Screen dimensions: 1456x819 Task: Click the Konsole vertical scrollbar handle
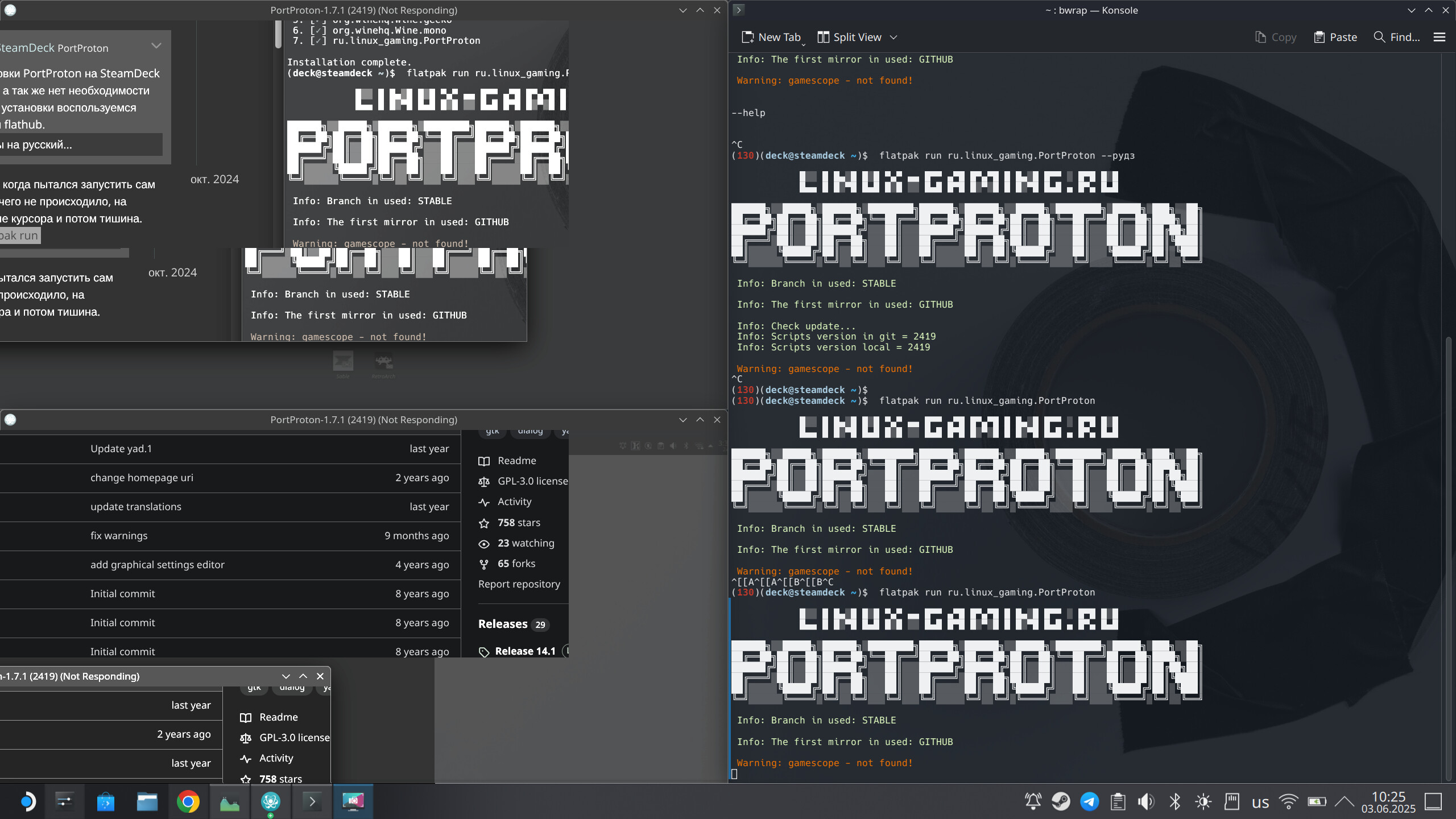click(1449, 559)
